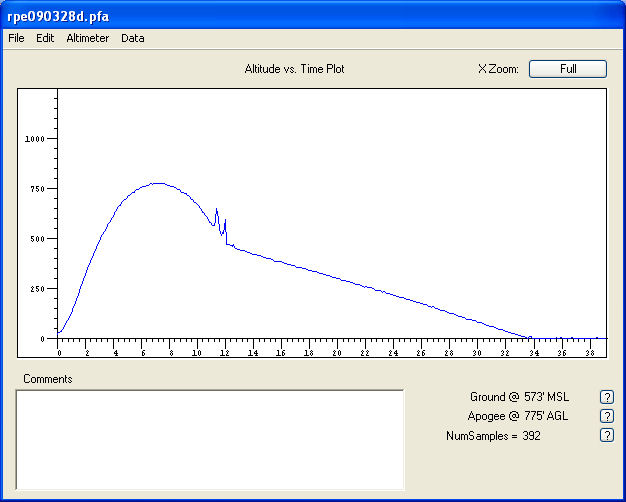
Task: Click the help icon beside Apogee AGL
Action: (605, 416)
